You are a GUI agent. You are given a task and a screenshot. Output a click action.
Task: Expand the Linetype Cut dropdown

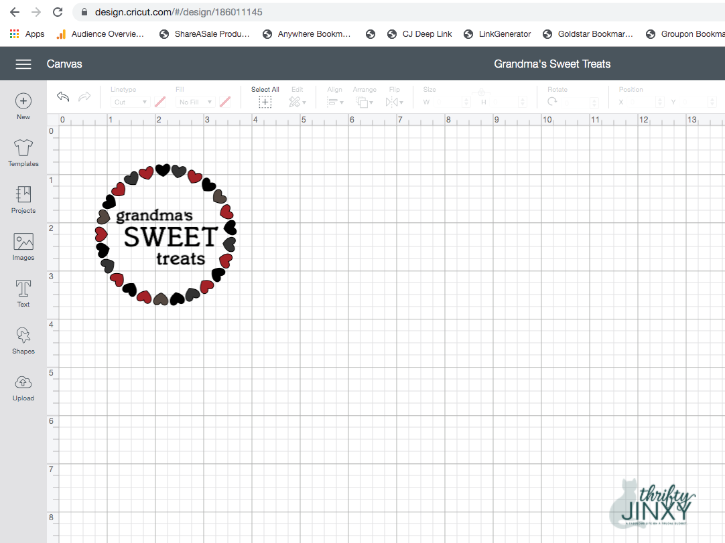130,102
